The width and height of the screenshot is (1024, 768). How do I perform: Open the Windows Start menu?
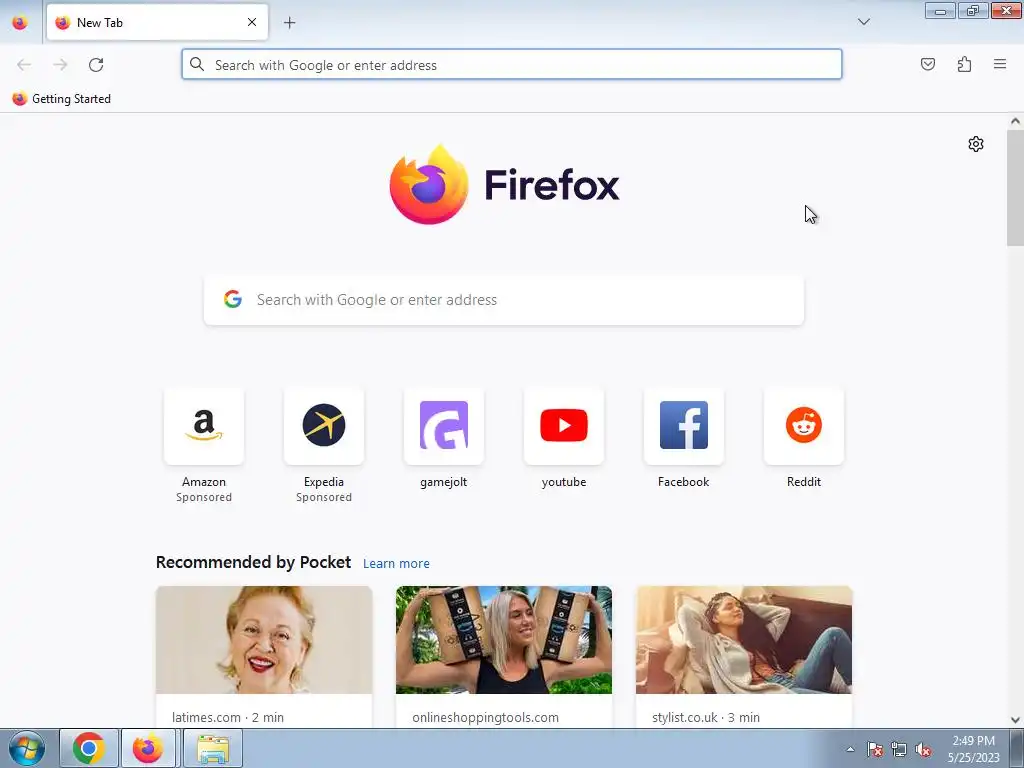click(x=27, y=748)
